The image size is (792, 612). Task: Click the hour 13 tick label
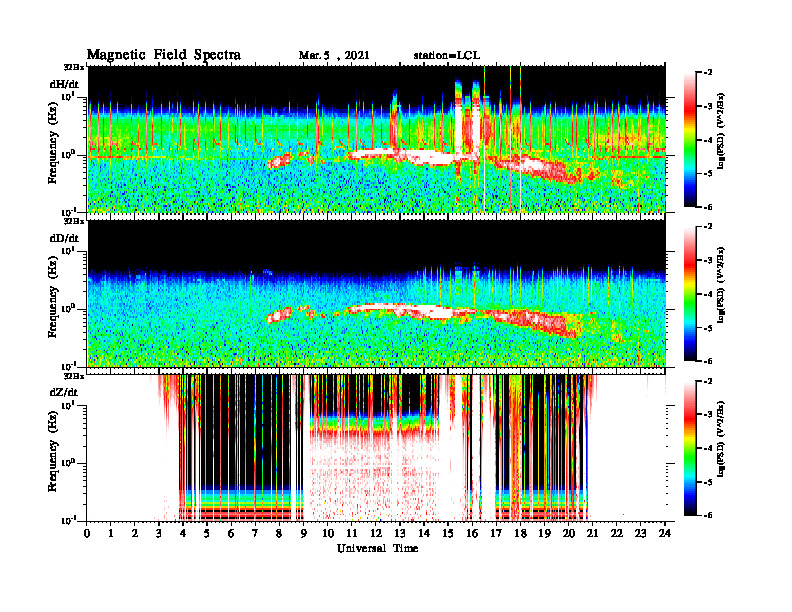(400, 533)
